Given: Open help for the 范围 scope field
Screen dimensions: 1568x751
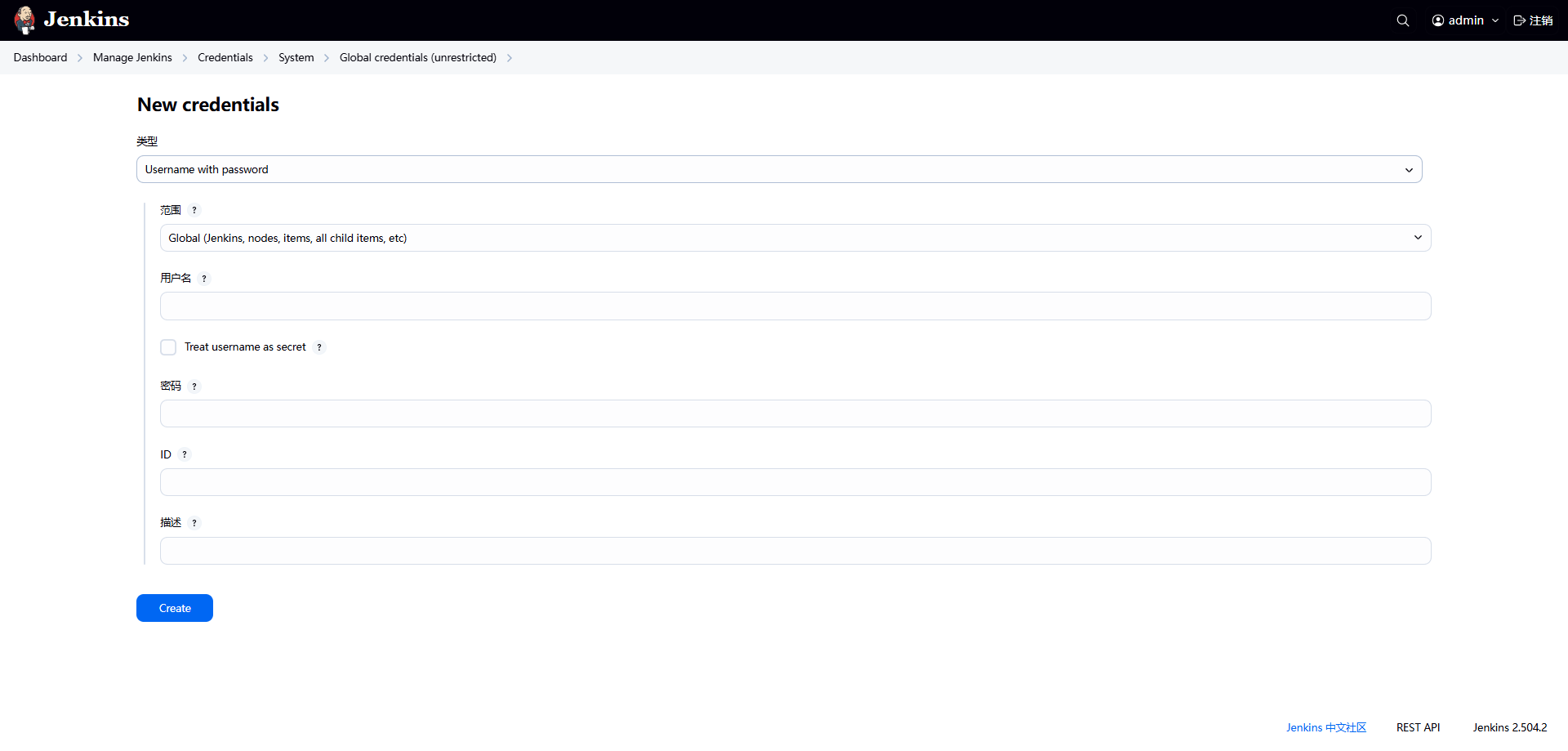Looking at the screenshot, I should [x=194, y=210].
